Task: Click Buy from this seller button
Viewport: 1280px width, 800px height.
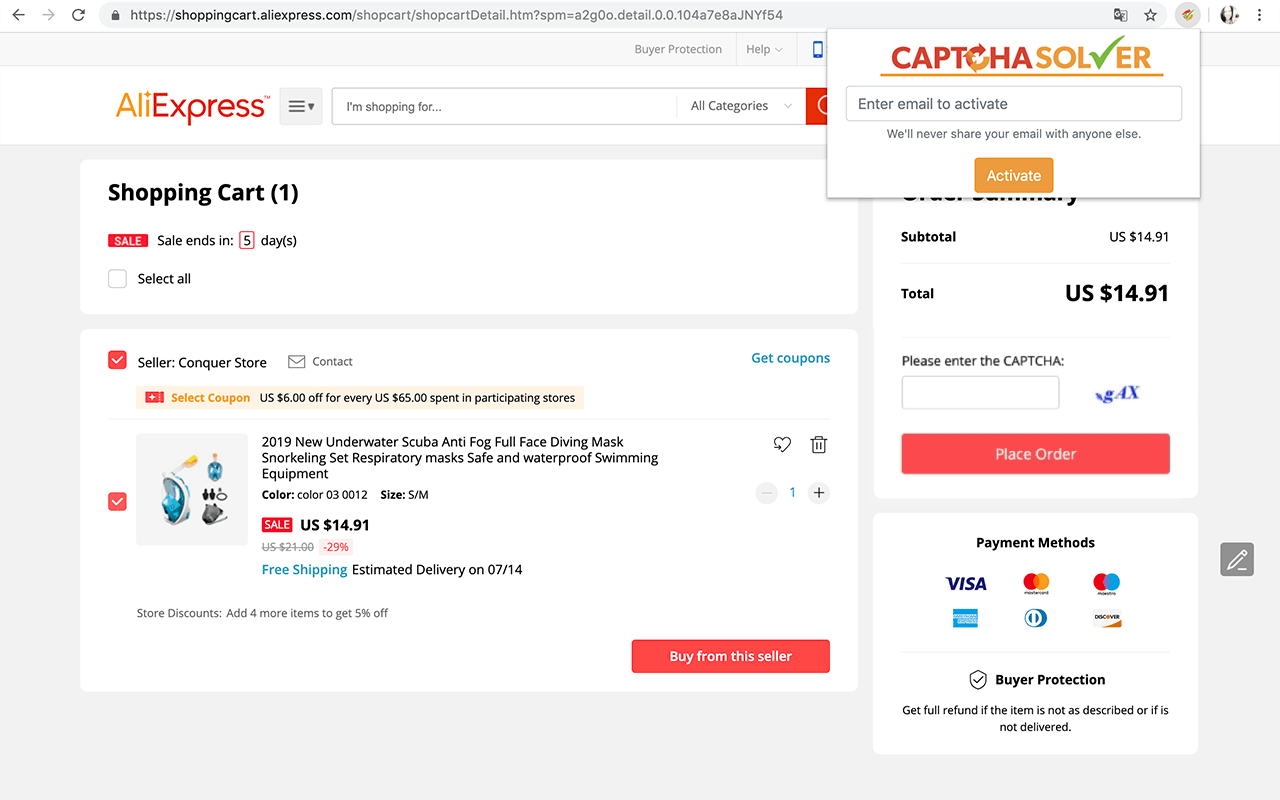Action: point(731,656)
